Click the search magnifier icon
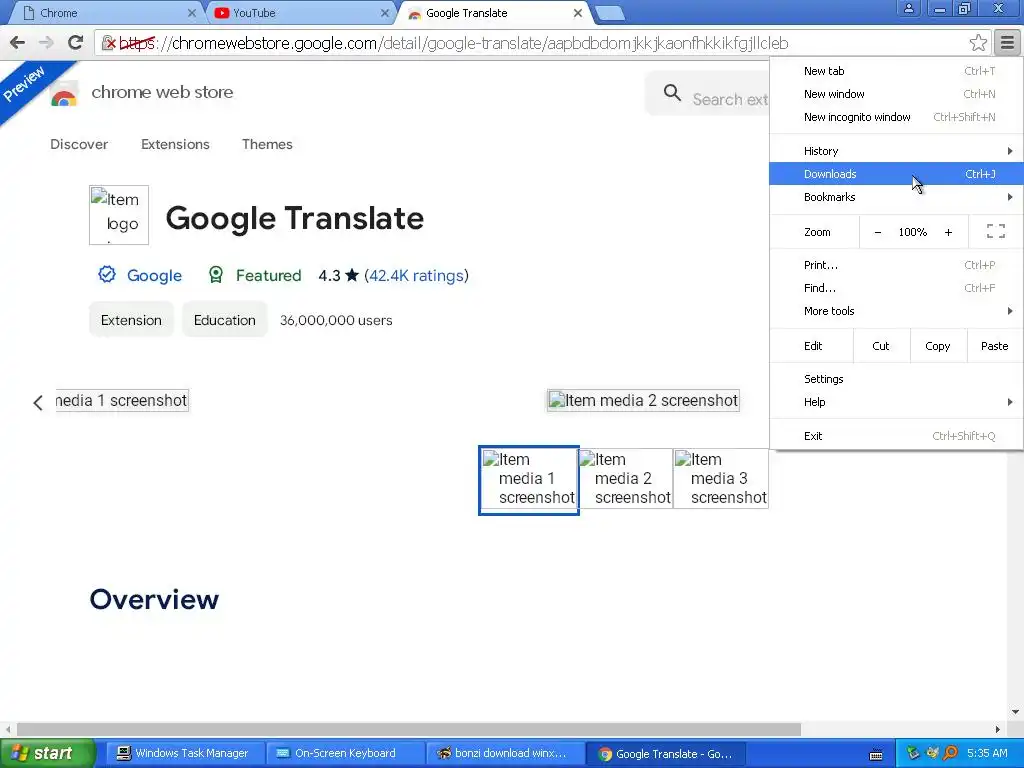This screenshot has height=768, width=1024. (672, 93)
